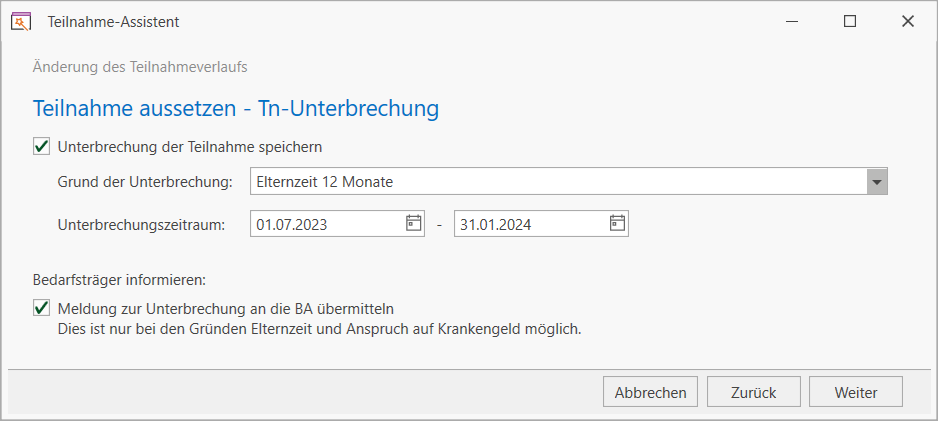Go back with the Zurück button
The height and width of the screenshot is (421, 938).
tap(754, 392)
